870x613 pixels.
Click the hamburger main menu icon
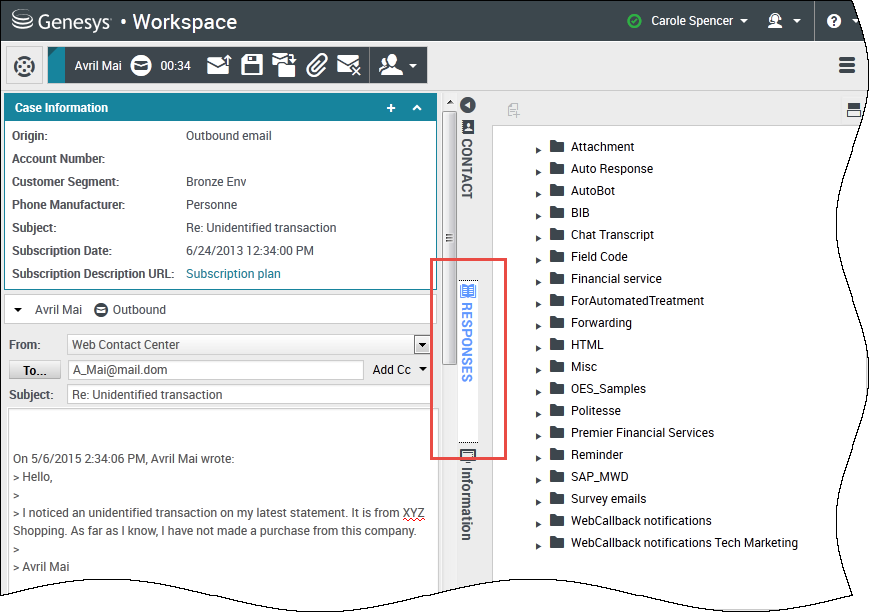(x=847, y=66)
